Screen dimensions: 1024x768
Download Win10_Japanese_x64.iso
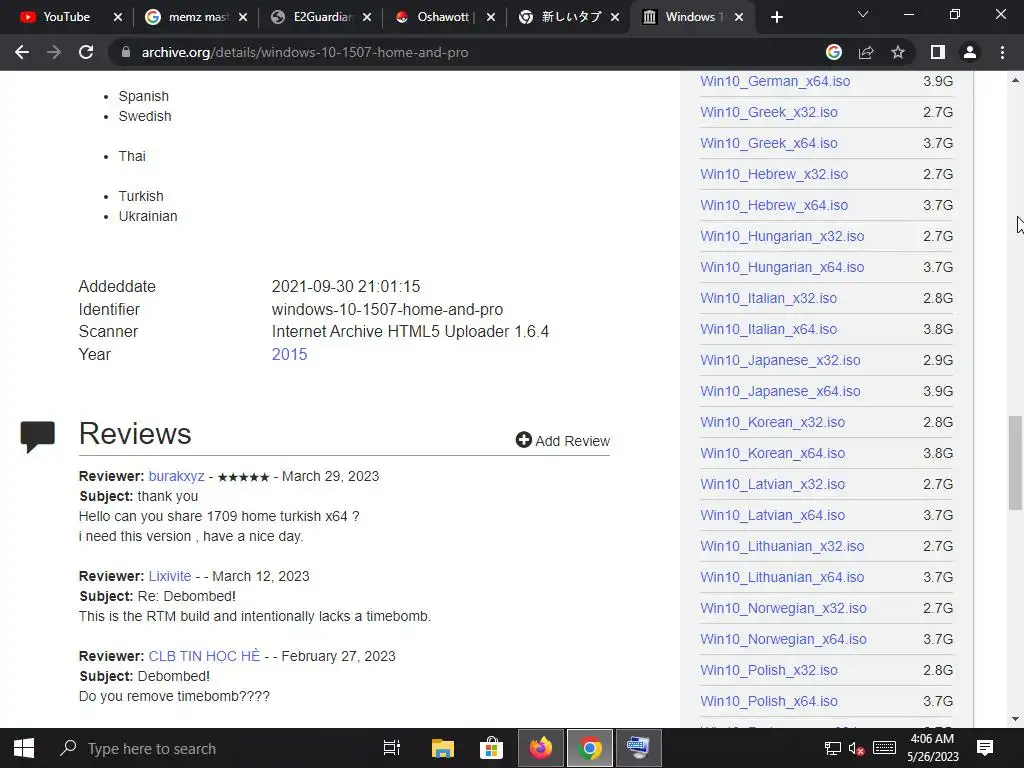click(780, 391)
